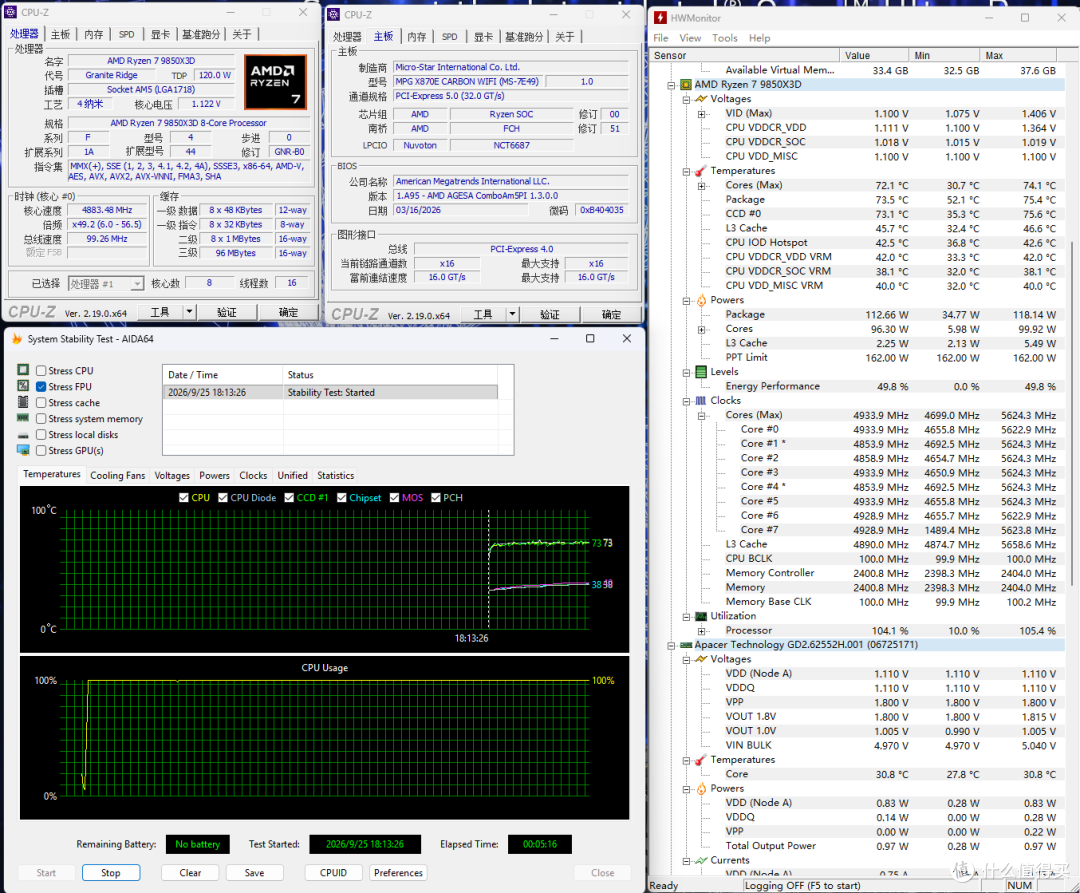Open the tools dropdown arrow in mainboard CPU-Z
The image size is (1080, 893).
click(512, 315)
